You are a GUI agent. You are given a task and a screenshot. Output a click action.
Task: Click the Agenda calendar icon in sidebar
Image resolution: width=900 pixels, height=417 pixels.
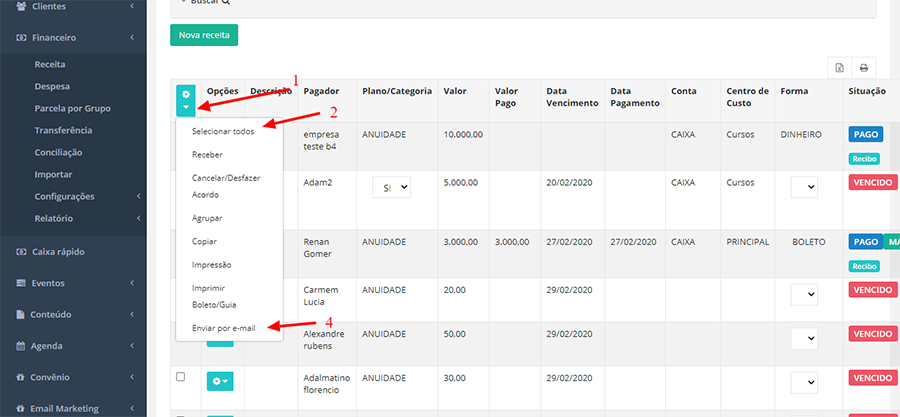pyautogui.click(x=22, y=346)
